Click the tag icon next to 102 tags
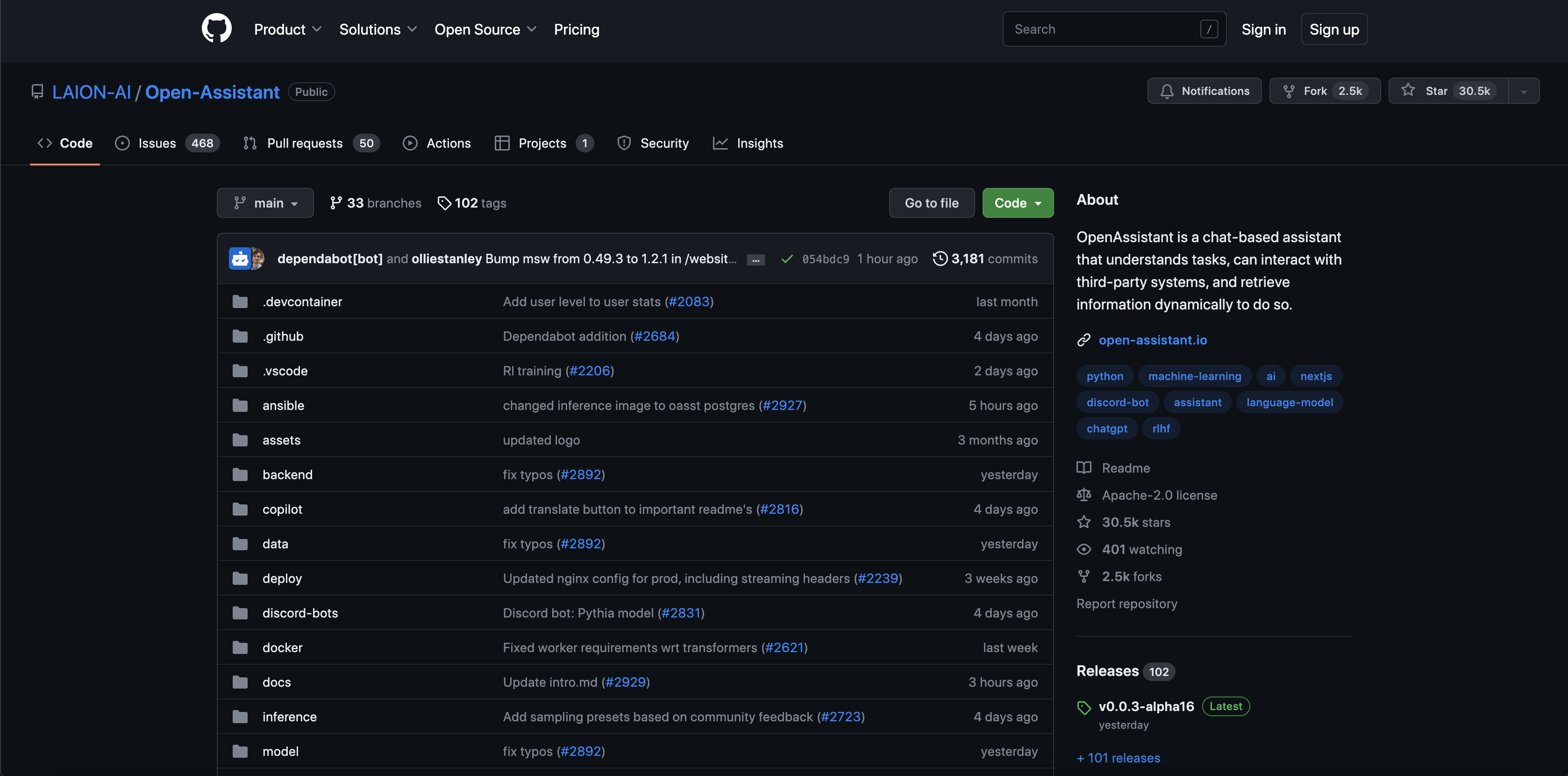 coord(444,203)
